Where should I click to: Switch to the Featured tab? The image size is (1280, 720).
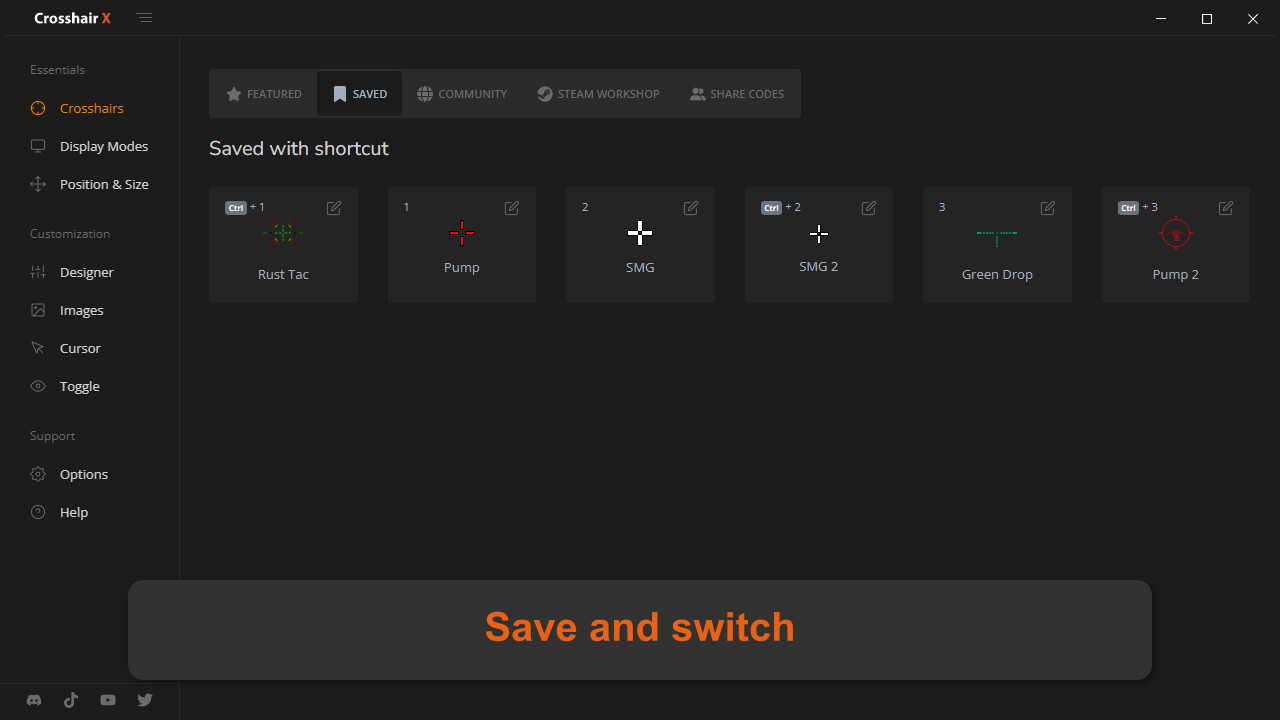click(x=264, y=94)
